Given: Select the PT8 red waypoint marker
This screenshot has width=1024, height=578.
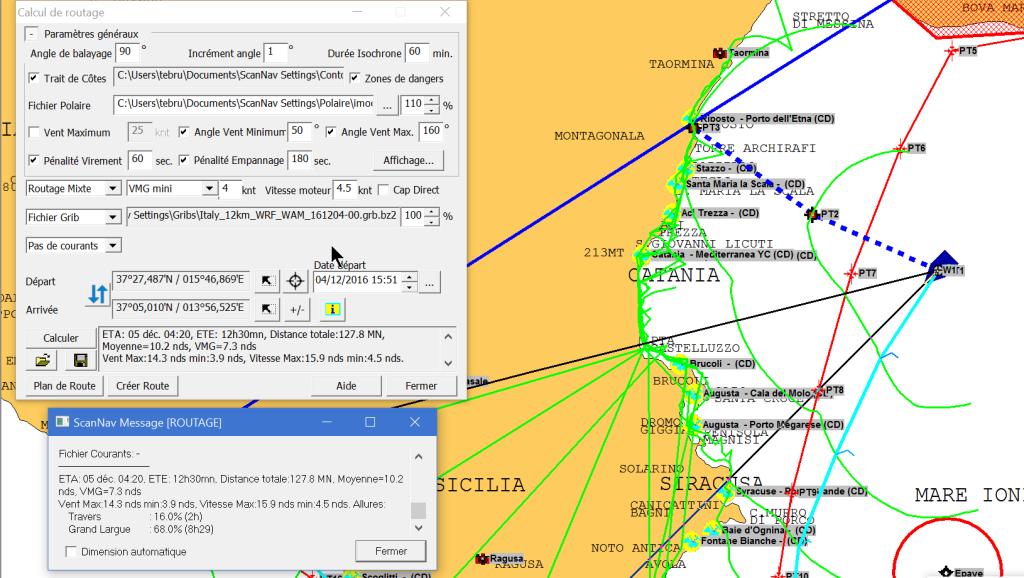Looking at the screenshot, I should (x=819, y=391).
